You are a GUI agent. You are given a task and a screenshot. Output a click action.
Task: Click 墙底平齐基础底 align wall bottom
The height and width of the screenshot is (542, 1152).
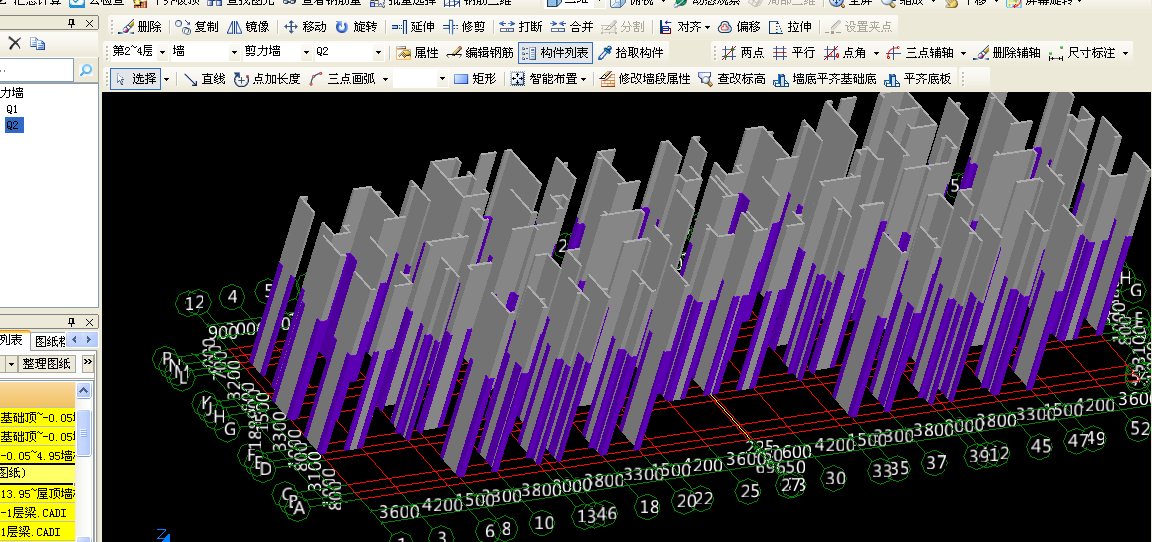point(825,79)
